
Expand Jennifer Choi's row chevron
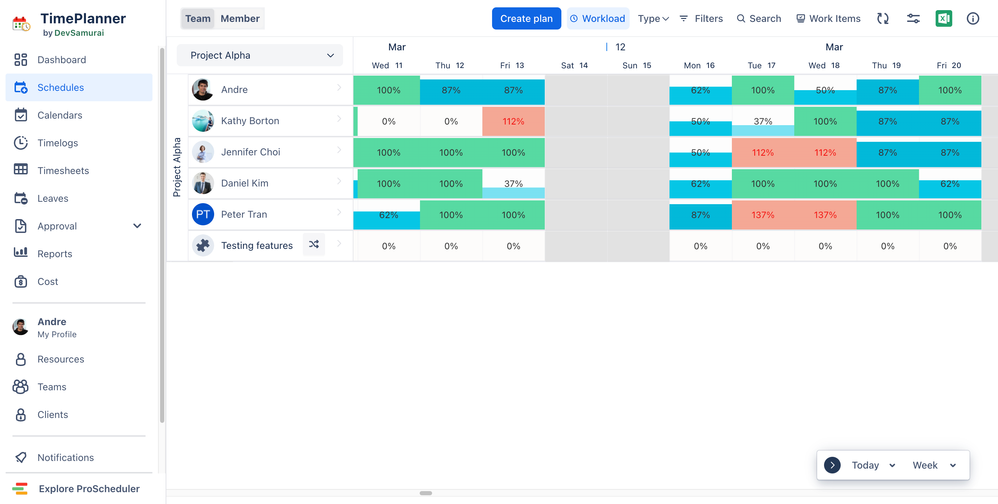pos(339,150)
